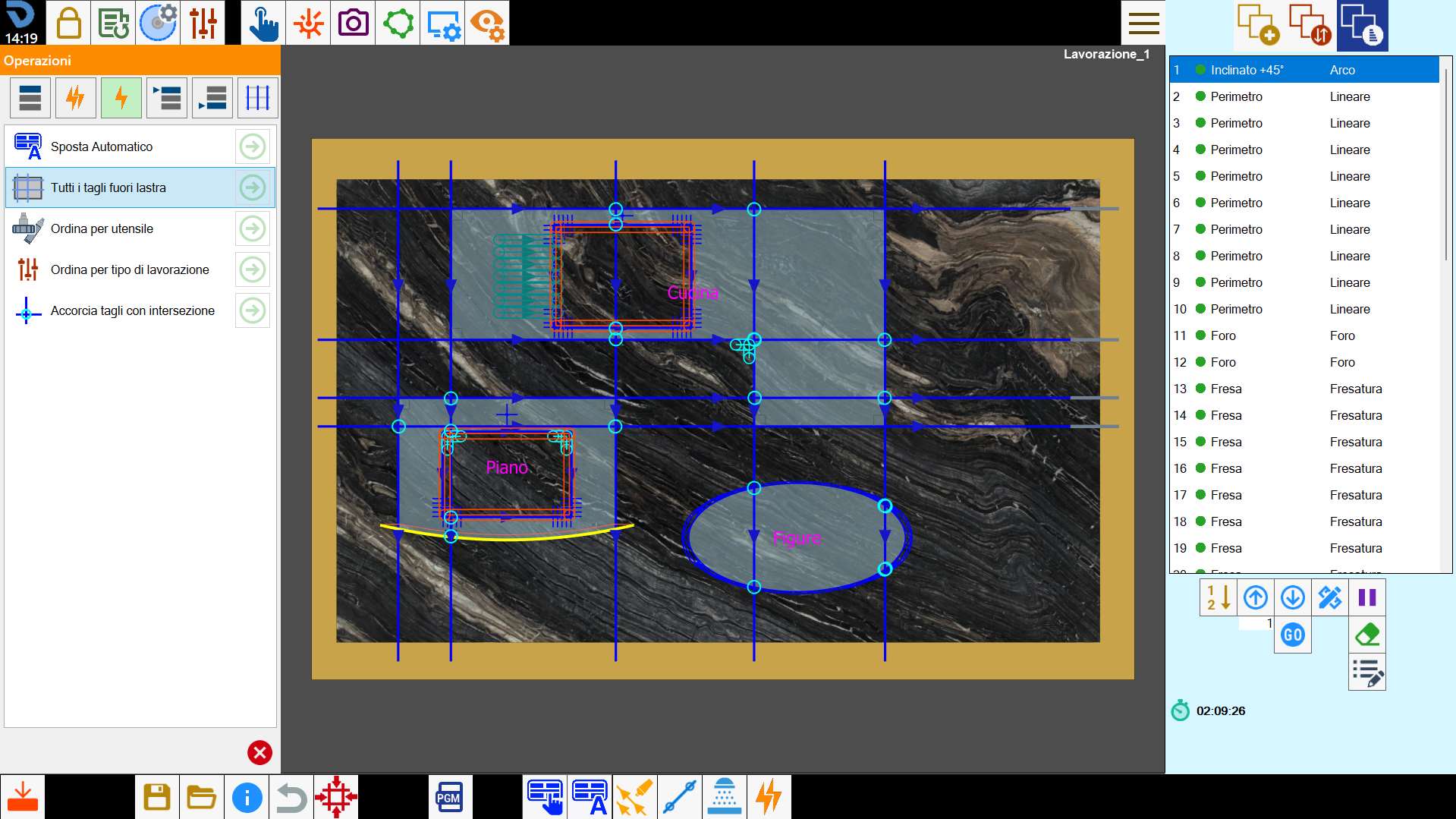This screenshot has width=1456, height=819.
Task: Click the pause button
Action: [x=1367, y=597]
